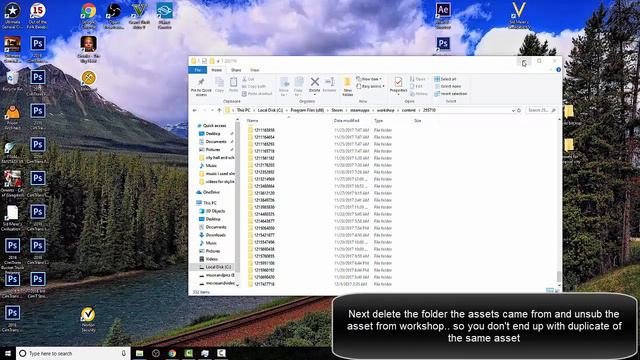
Task: Open Google Chrome desktop shortcut
Action: tap(88, 16)
